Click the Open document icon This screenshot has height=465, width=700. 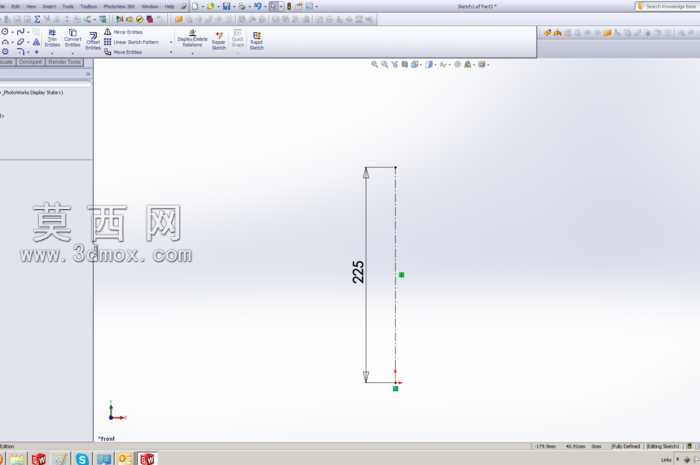[x=210, y=6]
